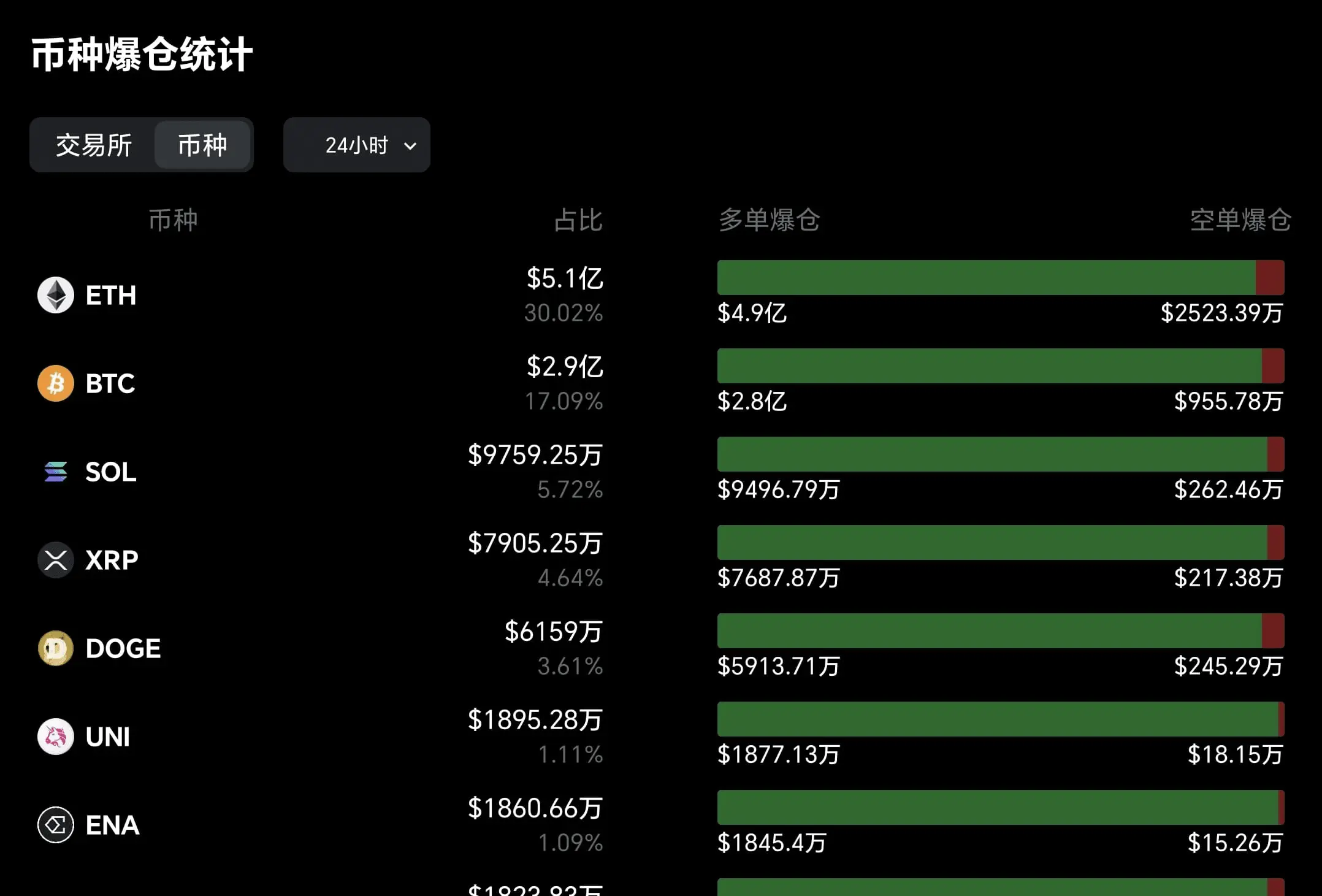Click the $2.8亿 BTC long liquidation amount
1322x896 pixels.
(x=752, y=402)
